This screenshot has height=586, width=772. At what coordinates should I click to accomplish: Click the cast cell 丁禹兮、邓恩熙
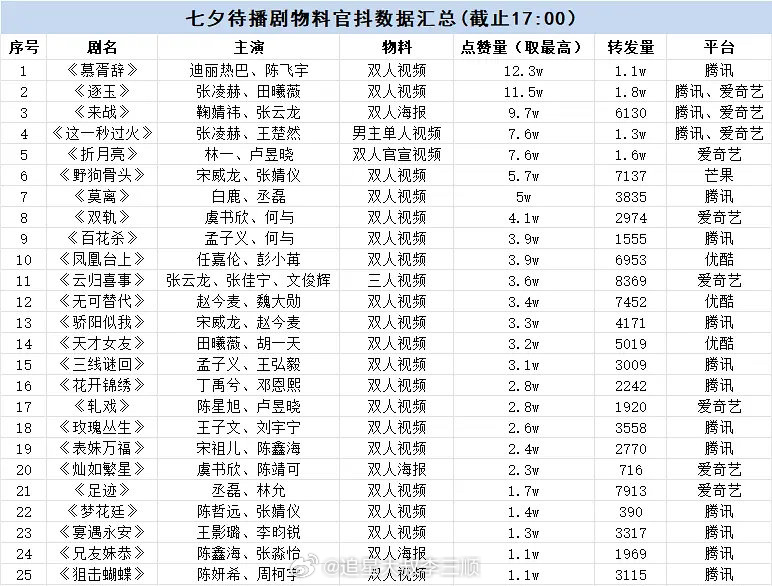[x=249, y=386]
